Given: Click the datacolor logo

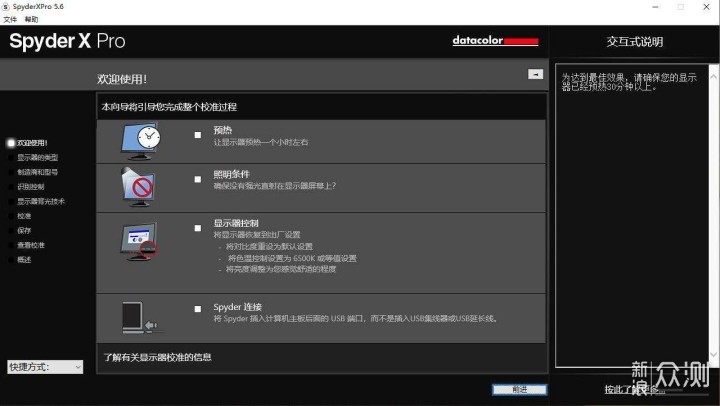Looking at the screenshot, I should click(495, 41).
